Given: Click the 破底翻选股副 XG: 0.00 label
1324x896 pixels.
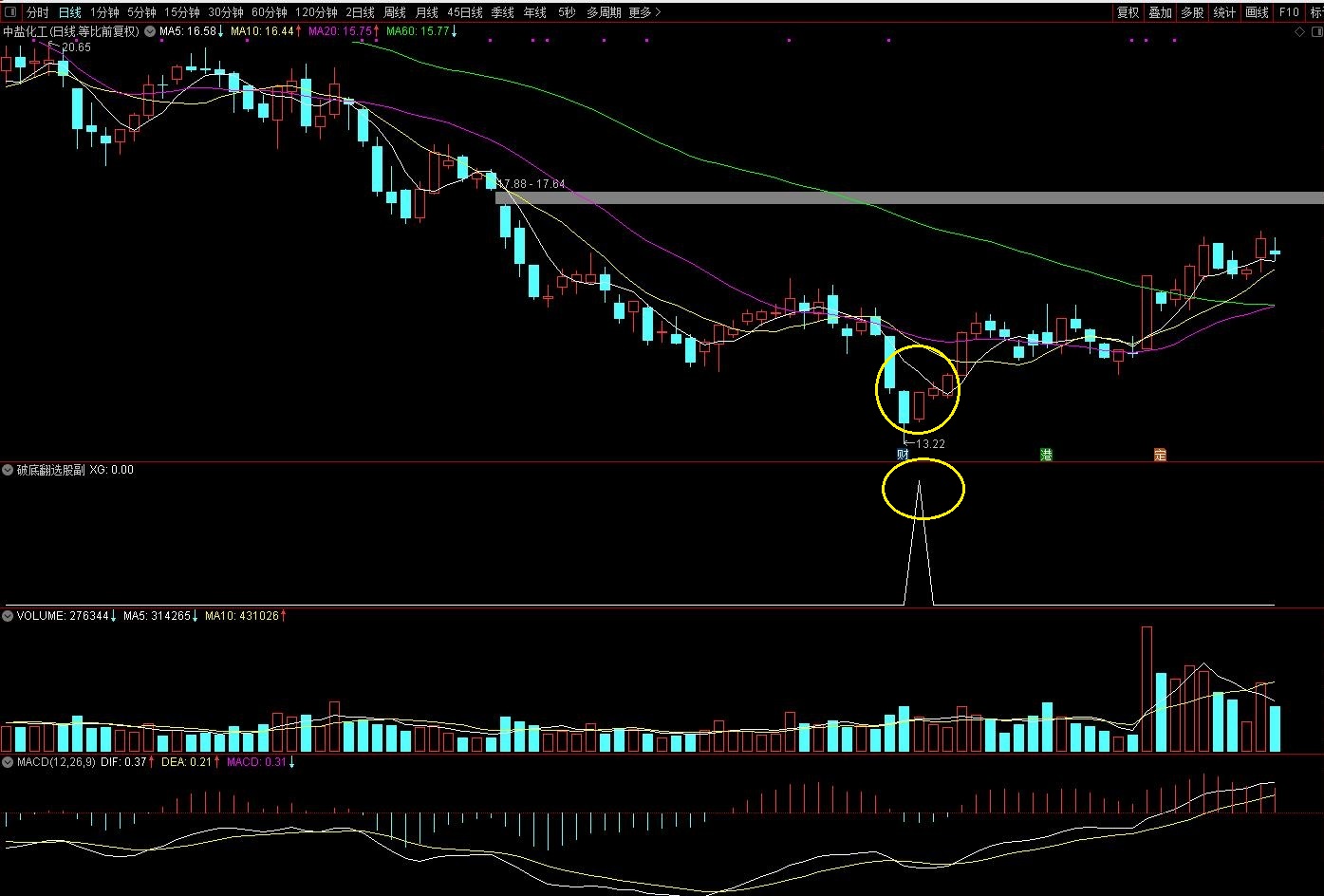Looking at the screenshot, I should tap(75, 470).
